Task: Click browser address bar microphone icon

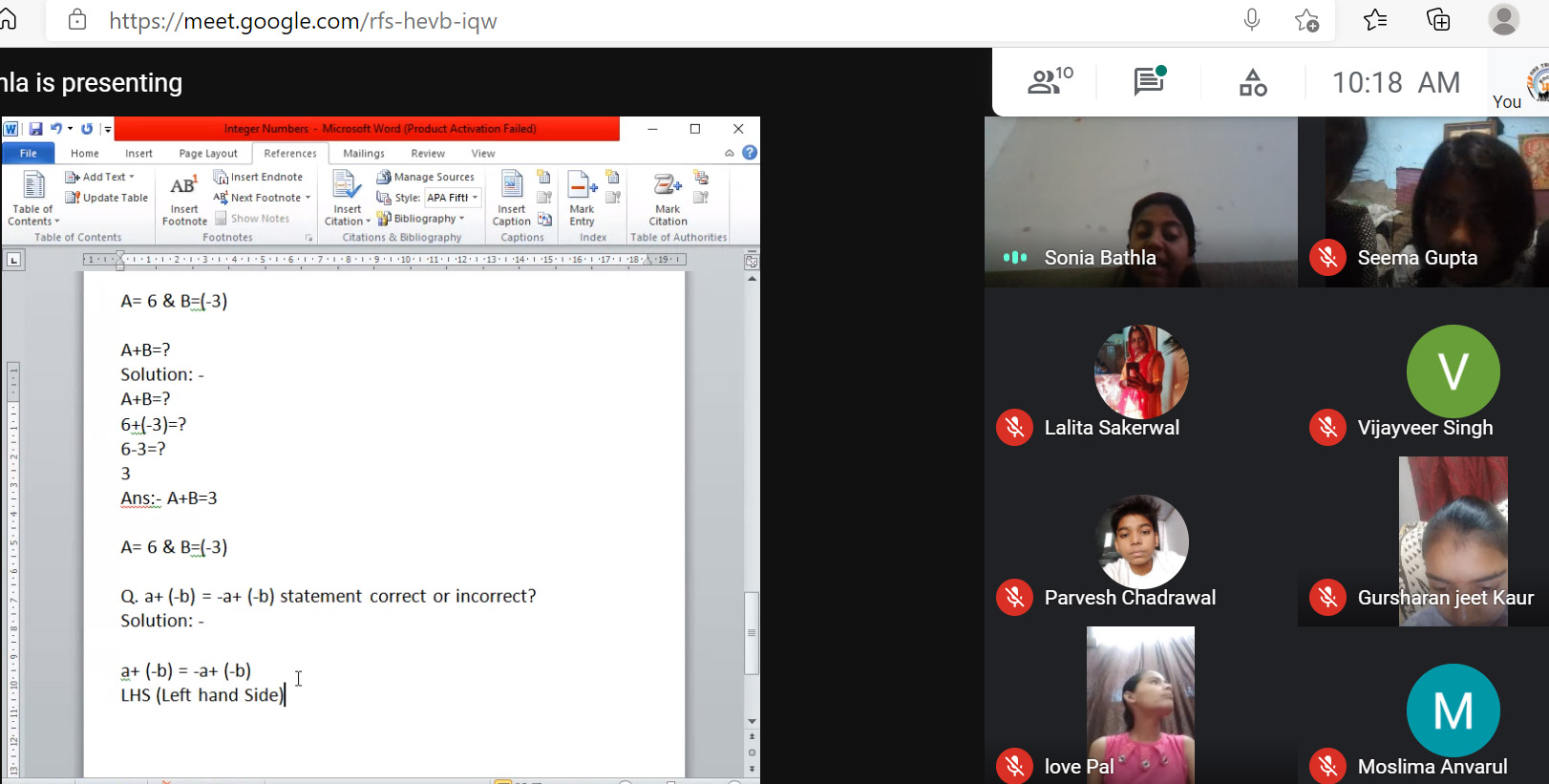Action: click(1252, 20)
